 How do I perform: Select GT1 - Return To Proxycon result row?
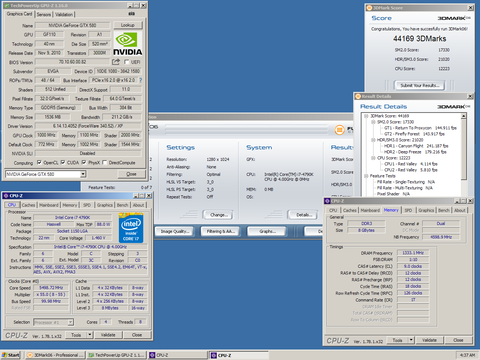420,128
